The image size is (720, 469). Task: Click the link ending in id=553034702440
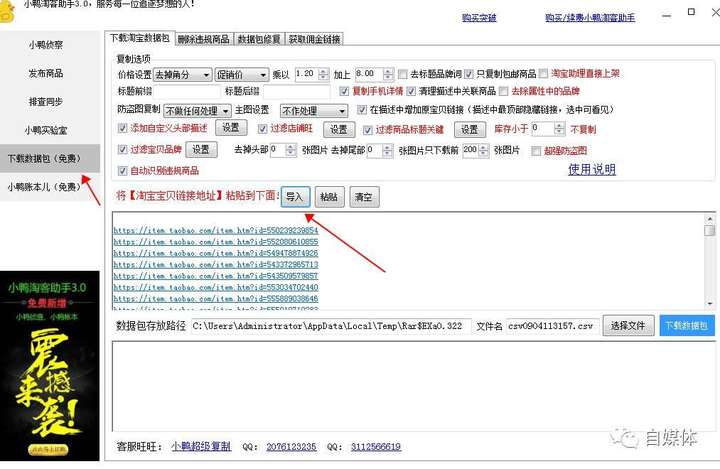coord(216,287)
